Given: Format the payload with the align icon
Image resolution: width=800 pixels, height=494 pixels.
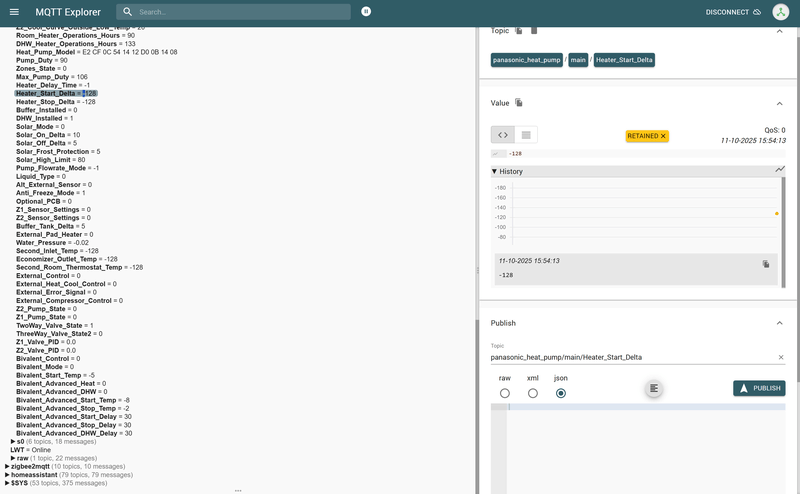Looking at the screenshot, I should pos(654,389).
